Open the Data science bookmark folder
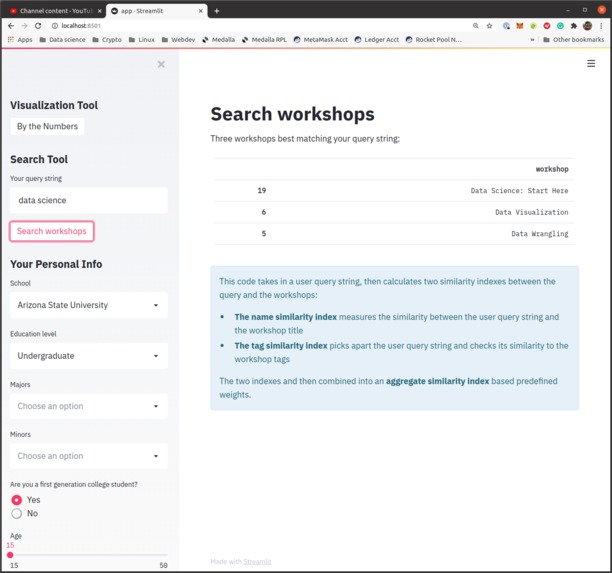 pyautogui.click(x=62, y=39)
